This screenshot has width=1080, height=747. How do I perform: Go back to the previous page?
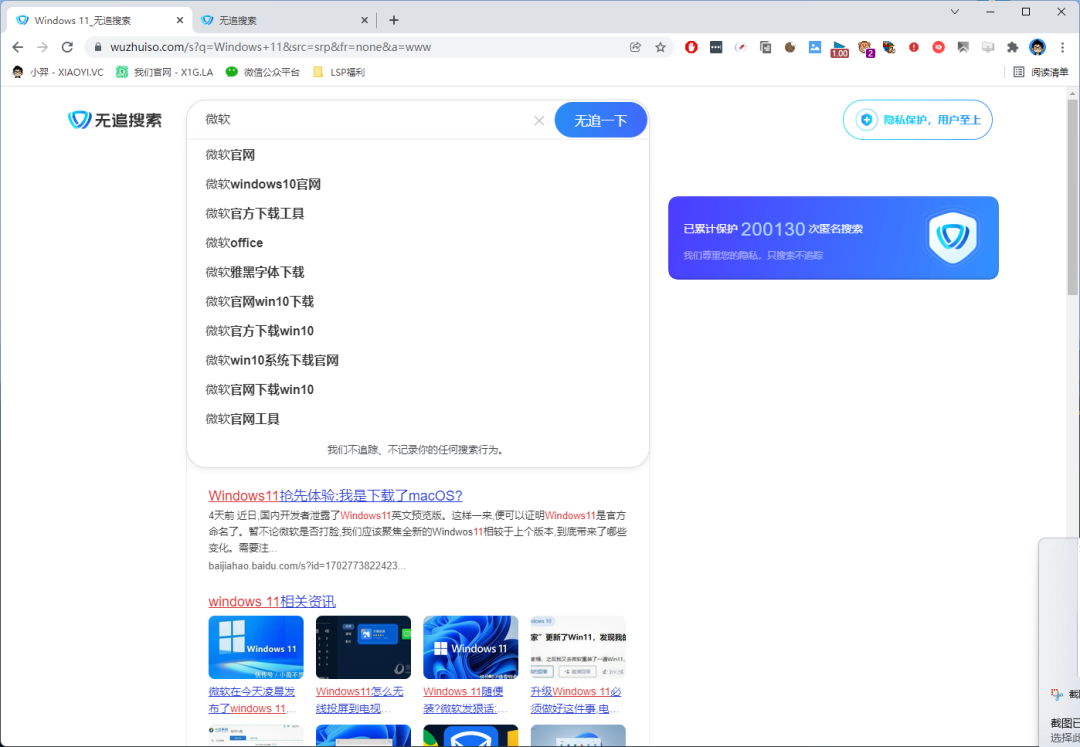pyautogui.click(x=18, y=47)
